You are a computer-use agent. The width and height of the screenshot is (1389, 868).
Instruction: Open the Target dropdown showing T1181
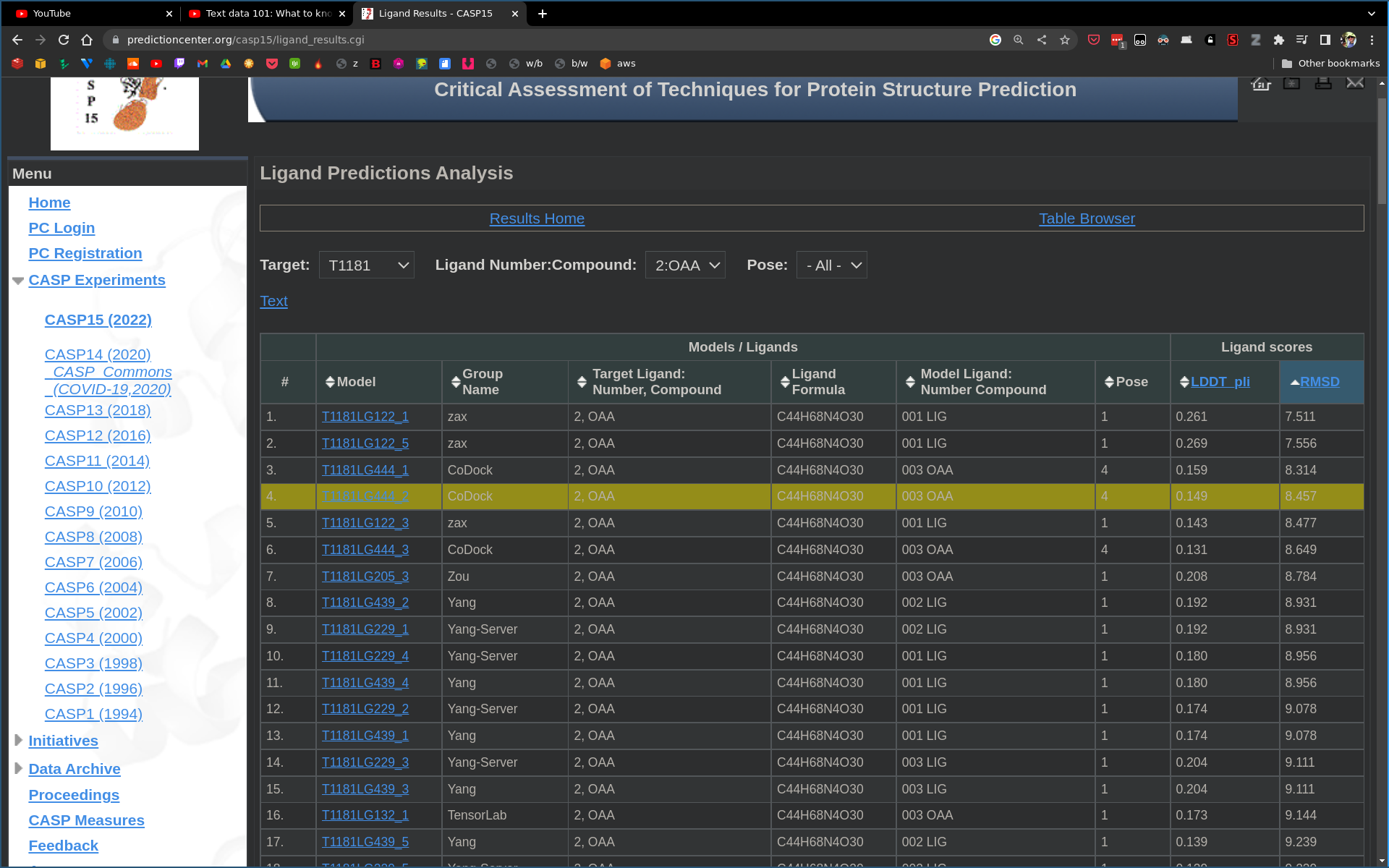[x=367, y=265]
